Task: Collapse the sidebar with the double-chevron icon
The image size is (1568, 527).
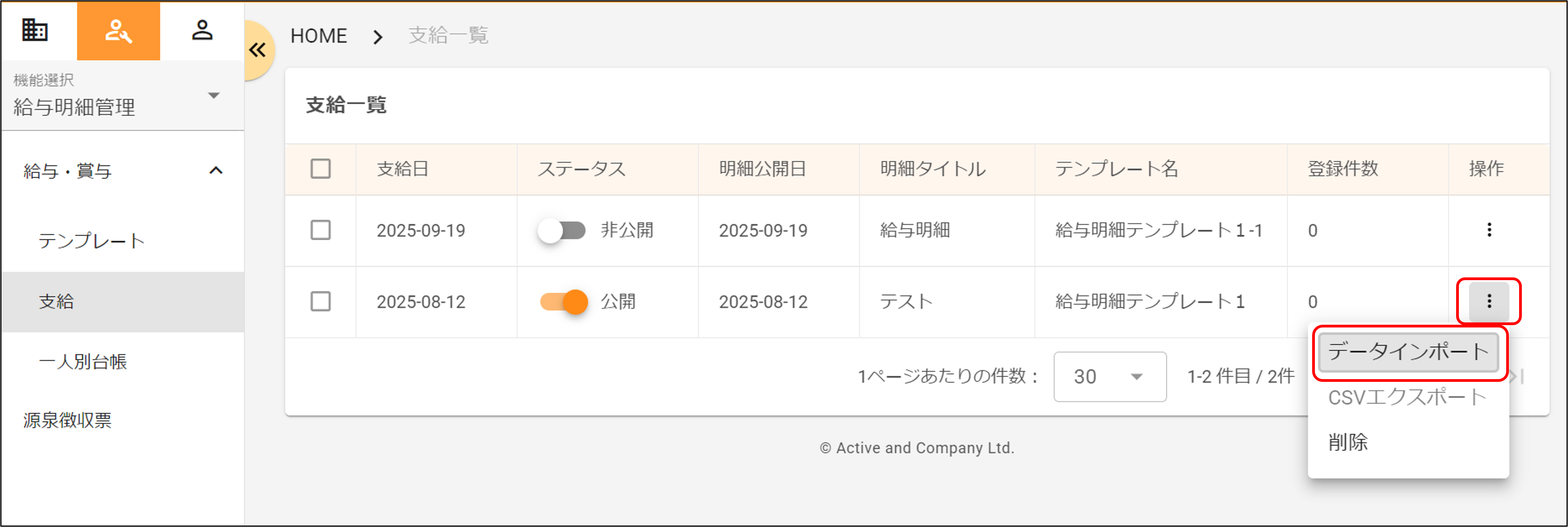Action: (258, 50)
